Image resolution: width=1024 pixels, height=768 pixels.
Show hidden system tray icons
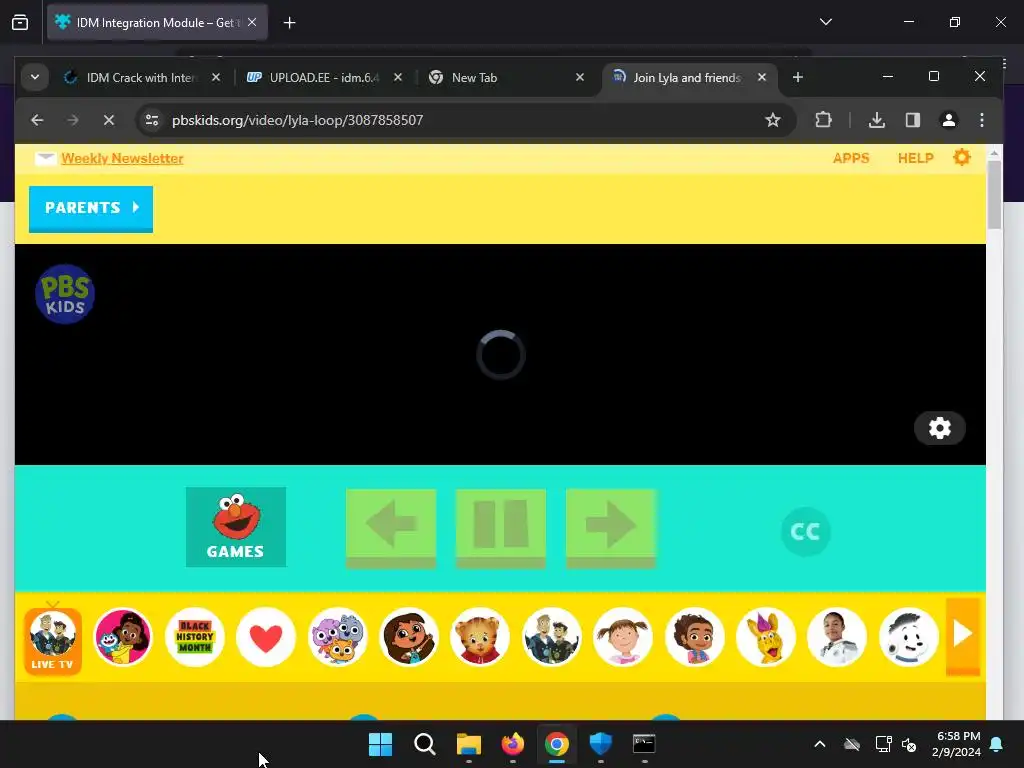[820, 744]
